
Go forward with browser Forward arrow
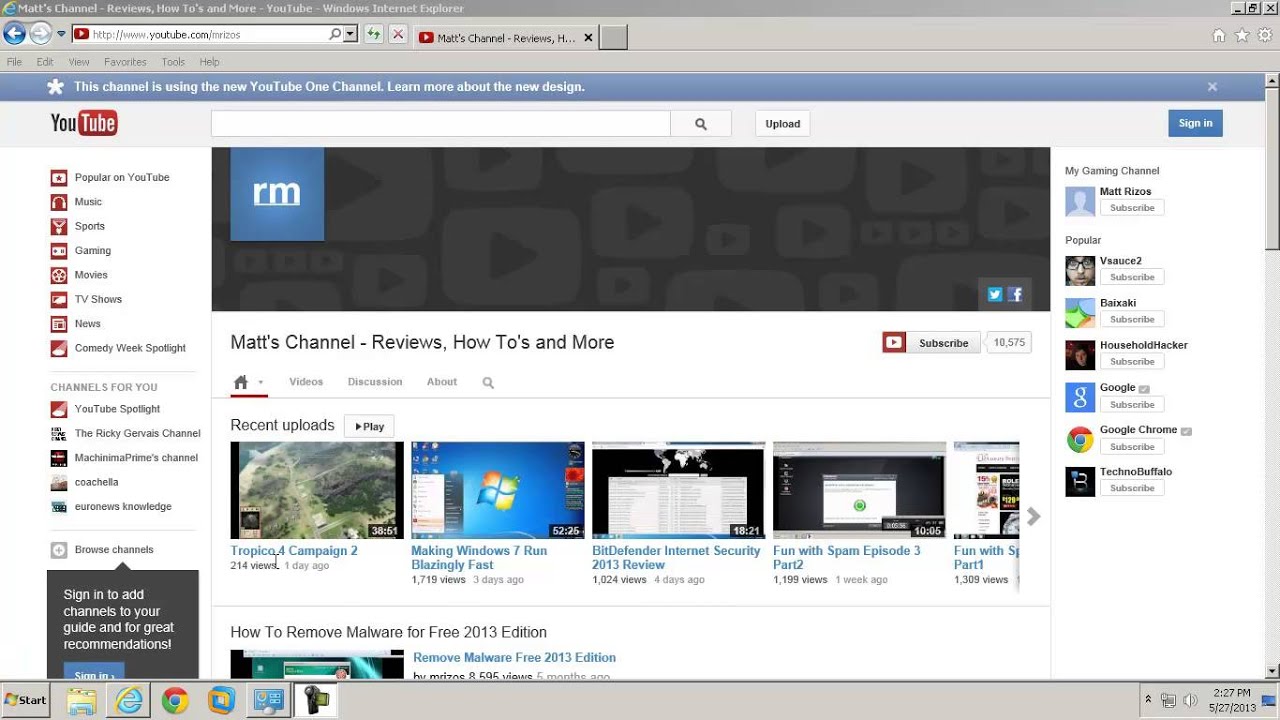click(40, 34)
